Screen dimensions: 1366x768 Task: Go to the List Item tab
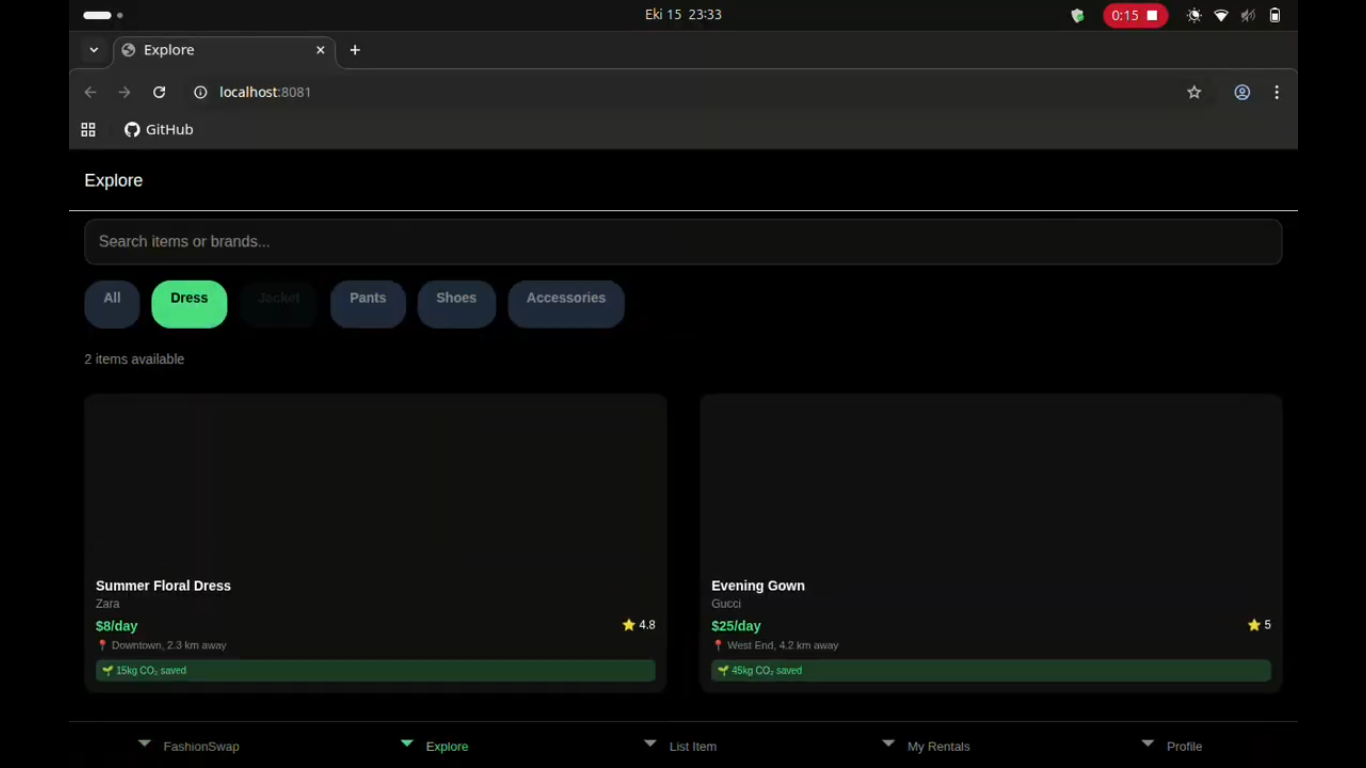(x=682, y=746)
